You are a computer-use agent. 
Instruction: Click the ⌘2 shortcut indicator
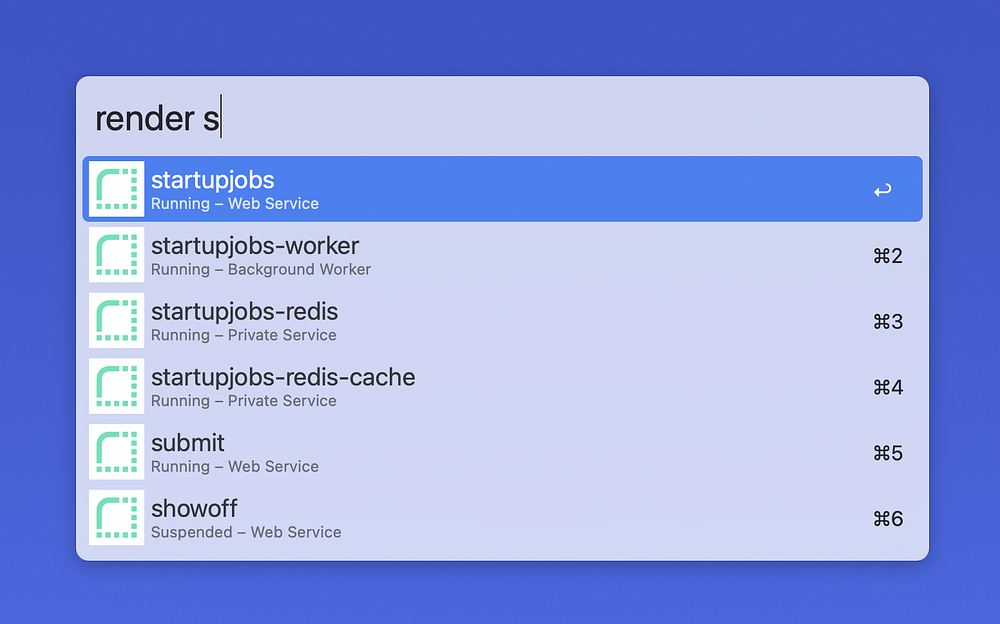coord(887,256)
